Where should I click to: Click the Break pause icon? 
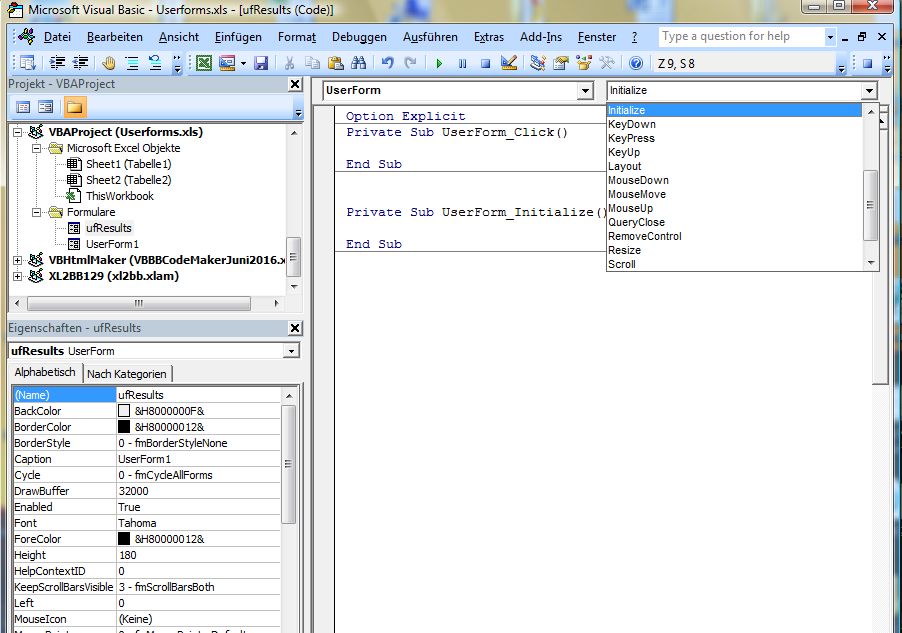tap(463, 63)
